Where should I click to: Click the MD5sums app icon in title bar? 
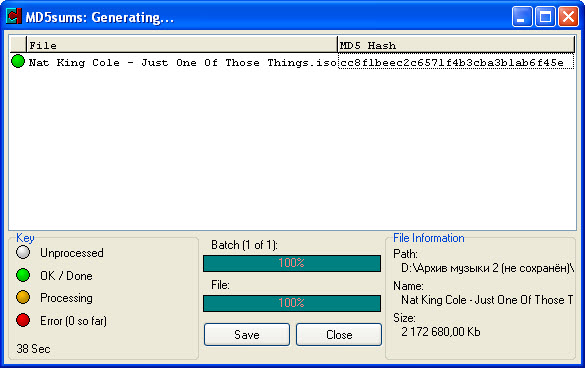click(x=14, y=16)
